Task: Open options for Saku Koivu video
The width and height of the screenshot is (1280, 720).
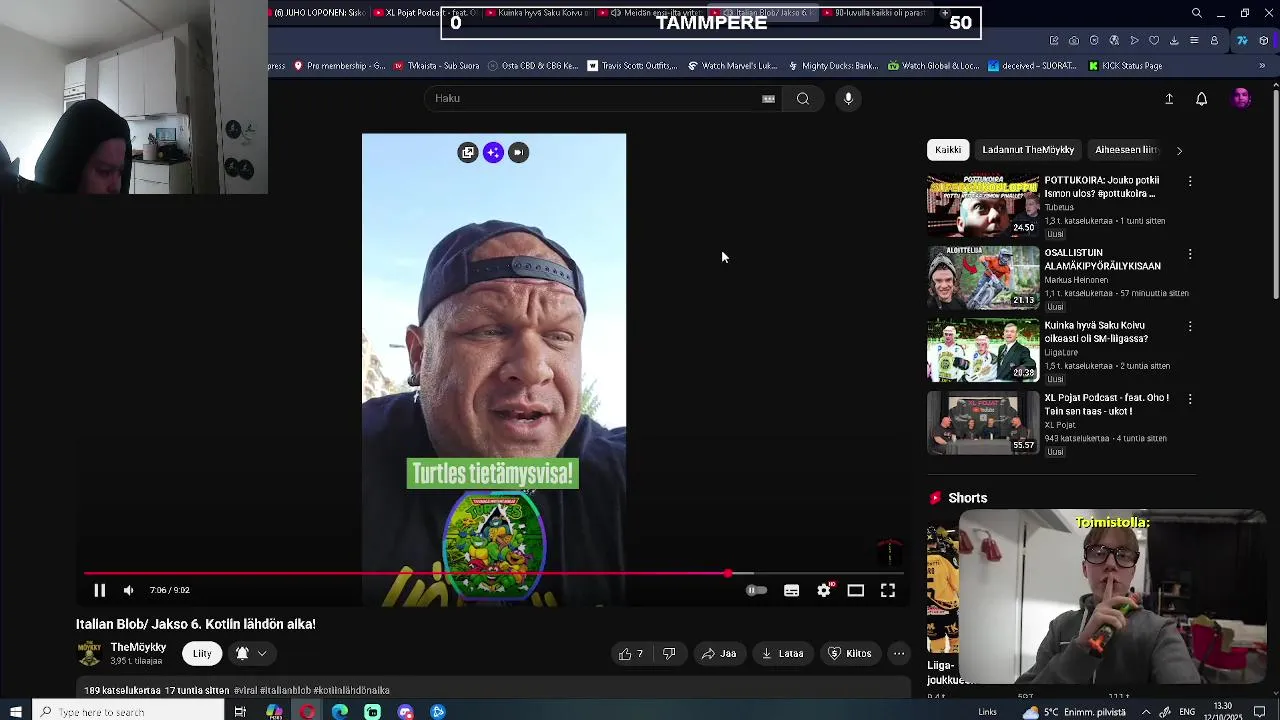Action: 1190,327
